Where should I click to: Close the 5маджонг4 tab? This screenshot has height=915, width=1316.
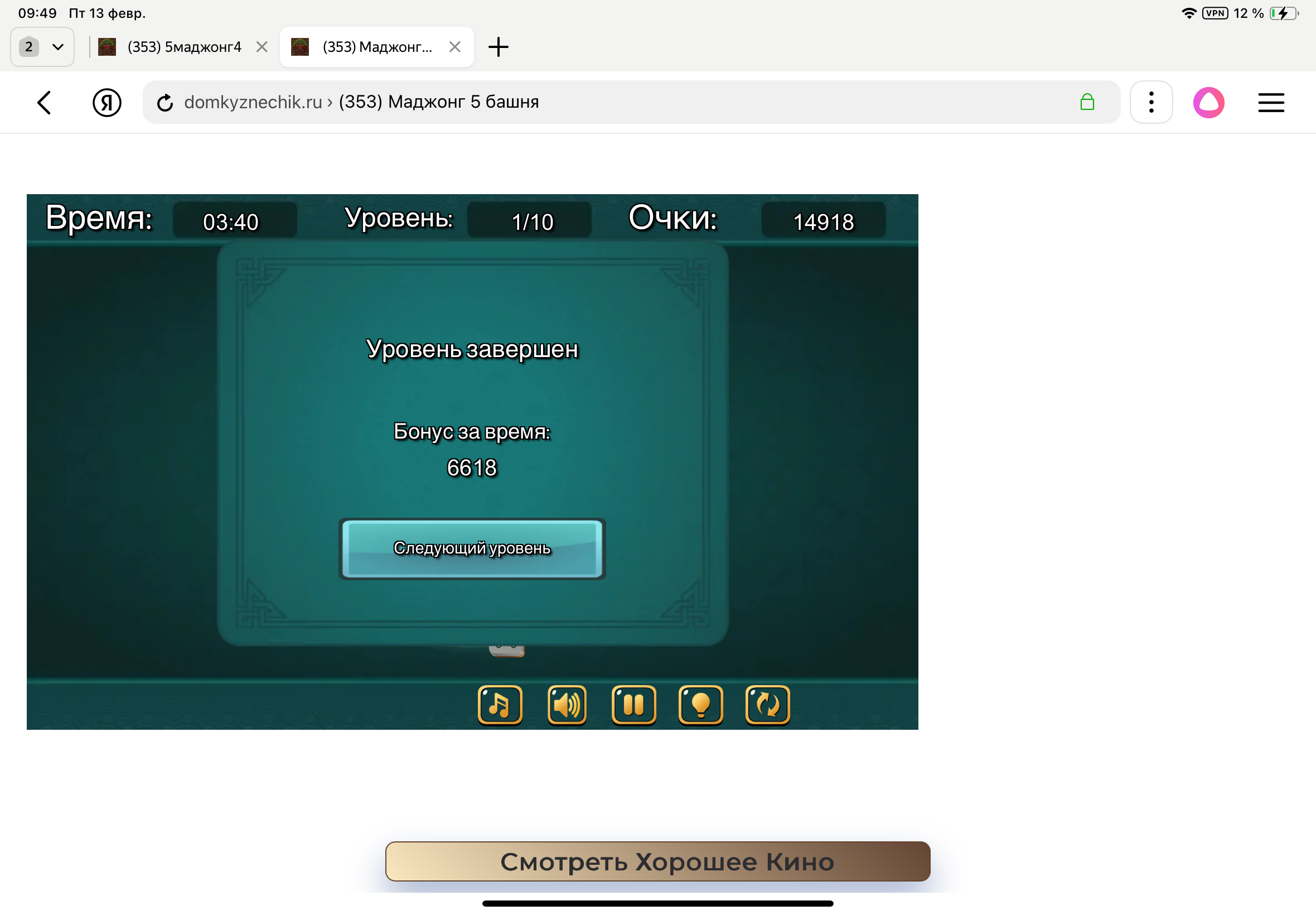(x=262, y=47)
